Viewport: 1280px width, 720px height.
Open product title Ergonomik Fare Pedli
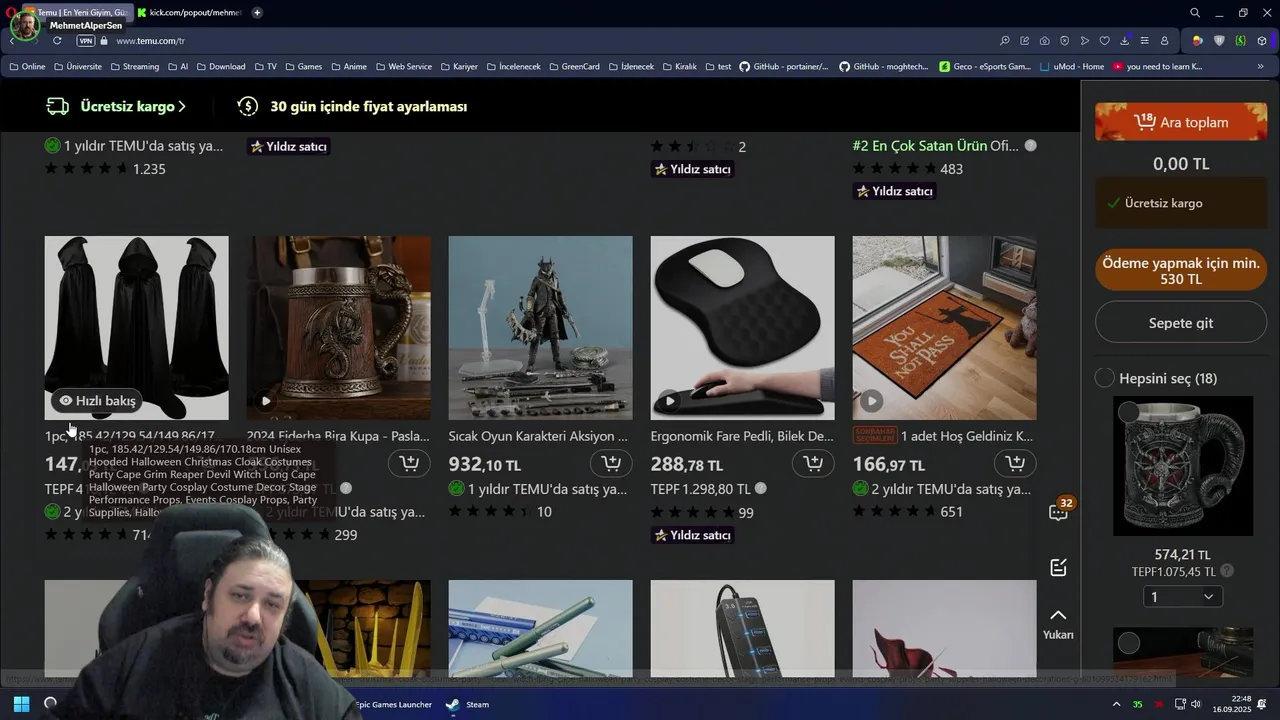[742, 436]
